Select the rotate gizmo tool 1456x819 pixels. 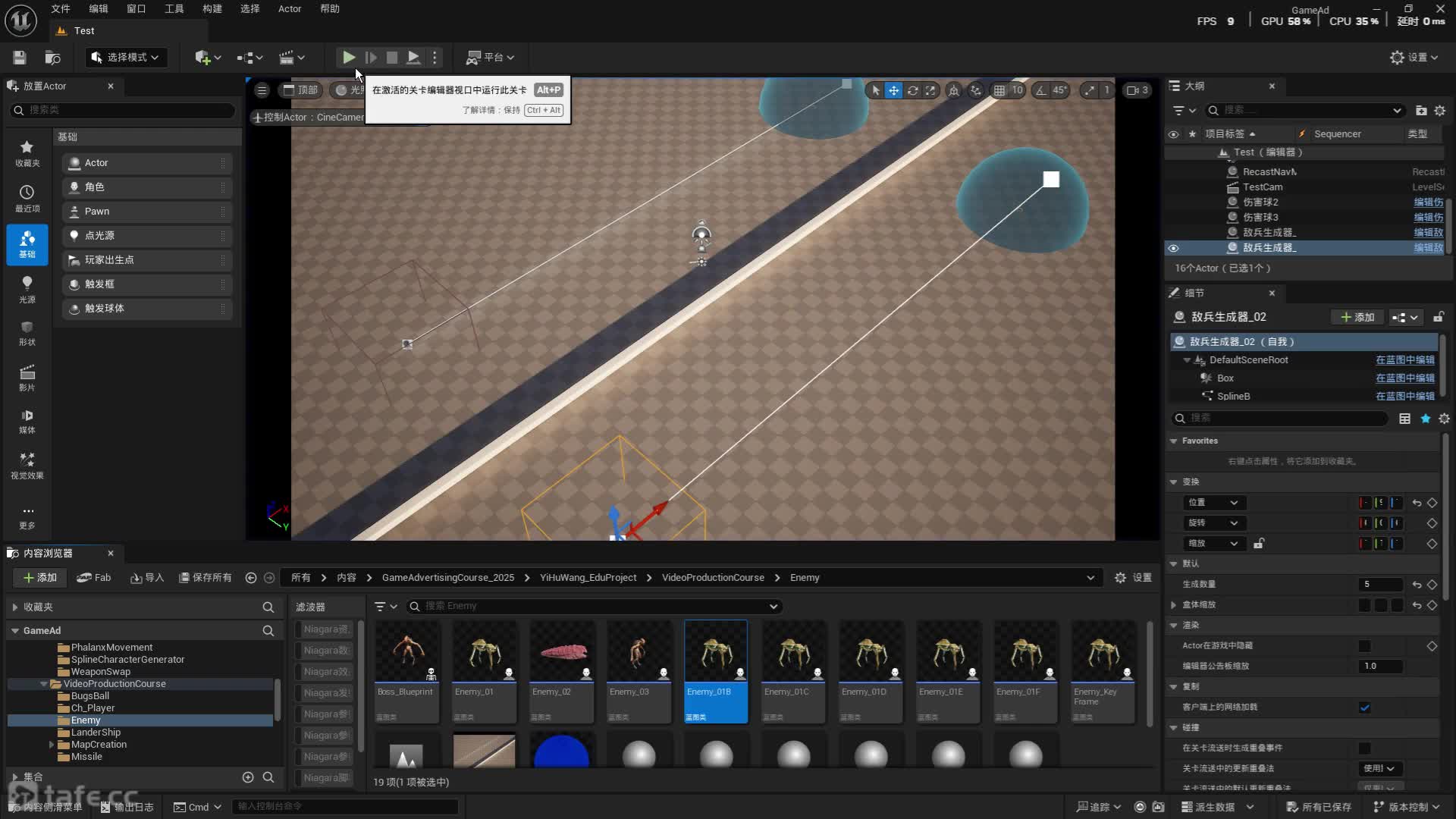point(912,90)
